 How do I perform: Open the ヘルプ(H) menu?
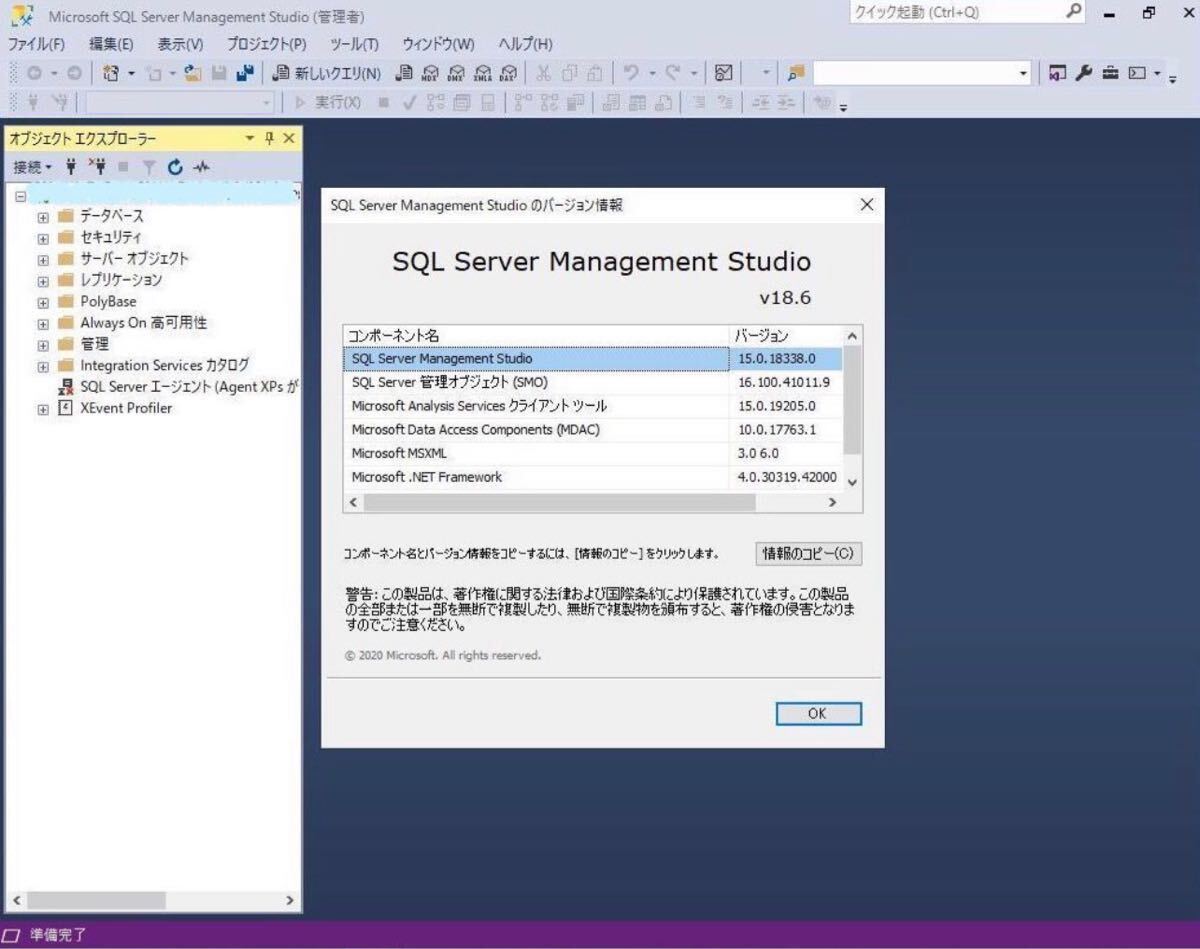coord(525,44)
